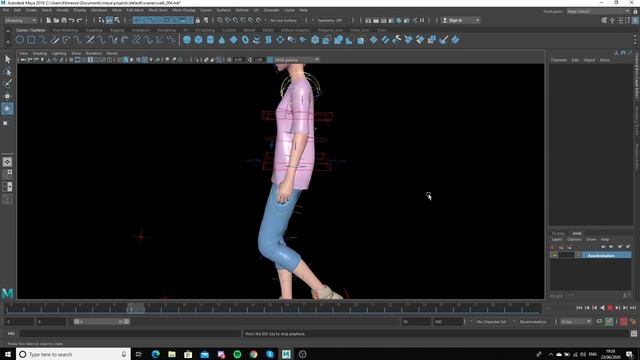Viewport: 640px width, 360px height.
Task: Open the viewport Shading menu
Action: pyautogui.click(x=40, y=53)
